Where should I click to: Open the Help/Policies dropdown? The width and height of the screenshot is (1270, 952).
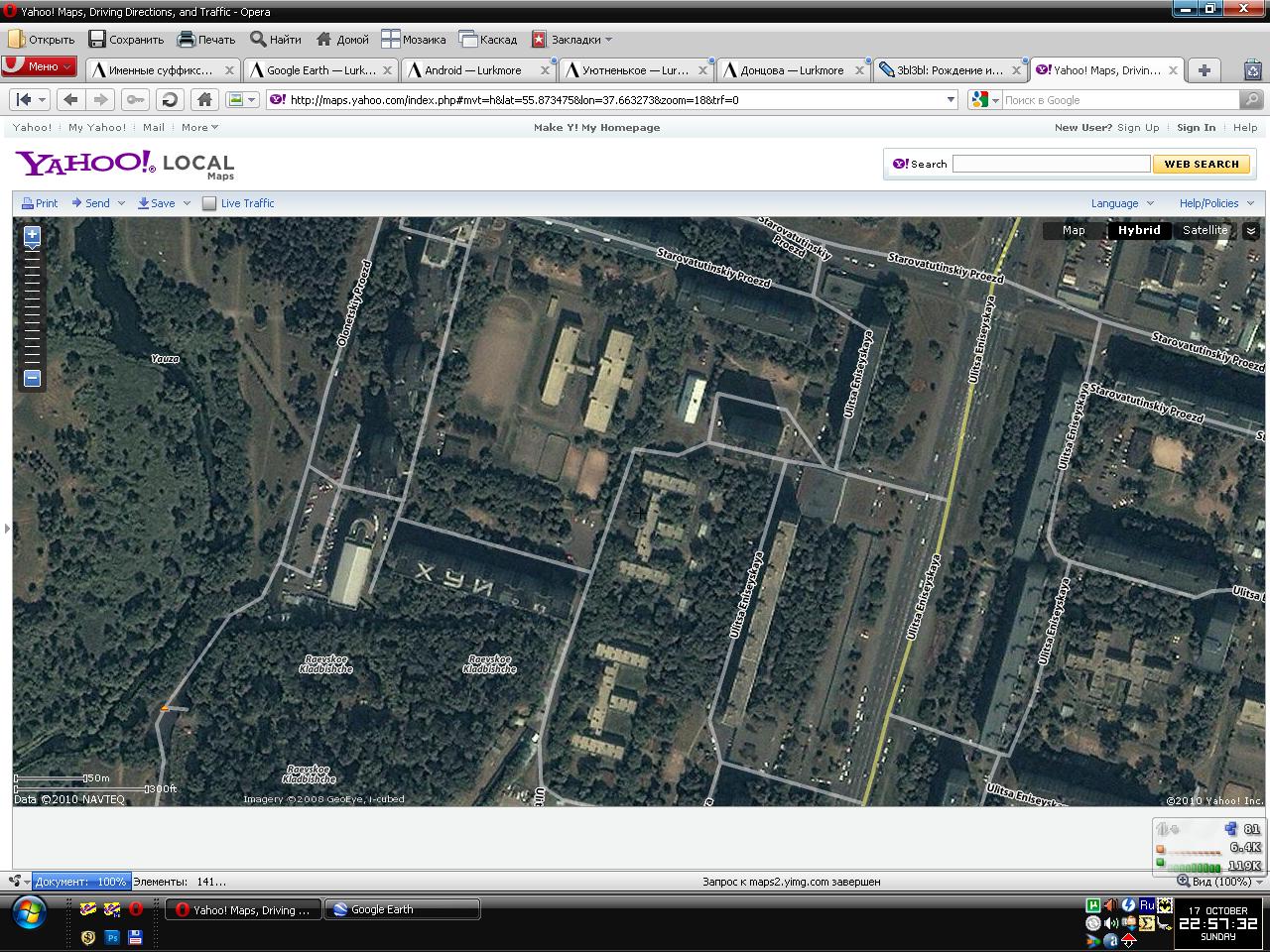click(x=1216, y=203)
